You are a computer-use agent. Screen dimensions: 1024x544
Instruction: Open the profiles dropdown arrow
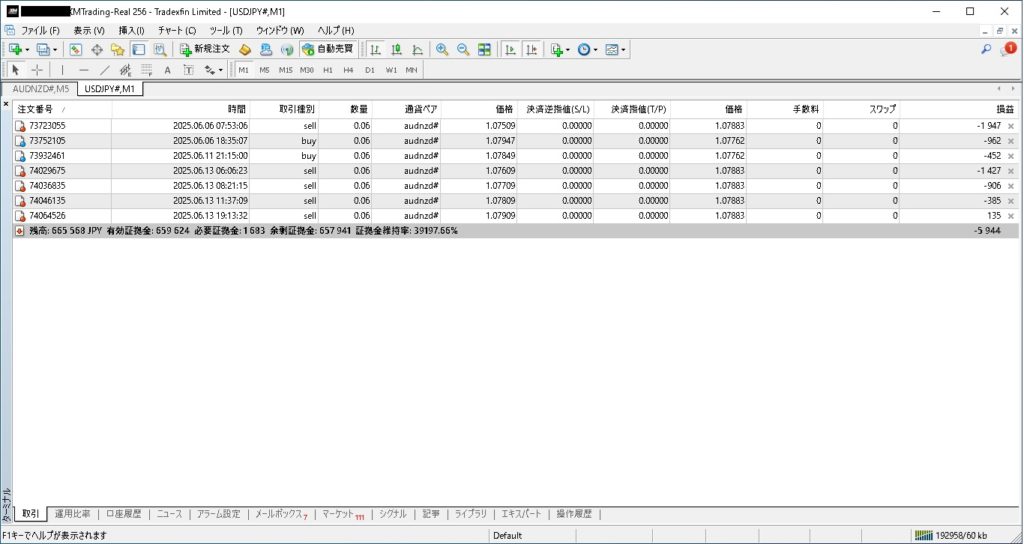[x=55, y=49]
